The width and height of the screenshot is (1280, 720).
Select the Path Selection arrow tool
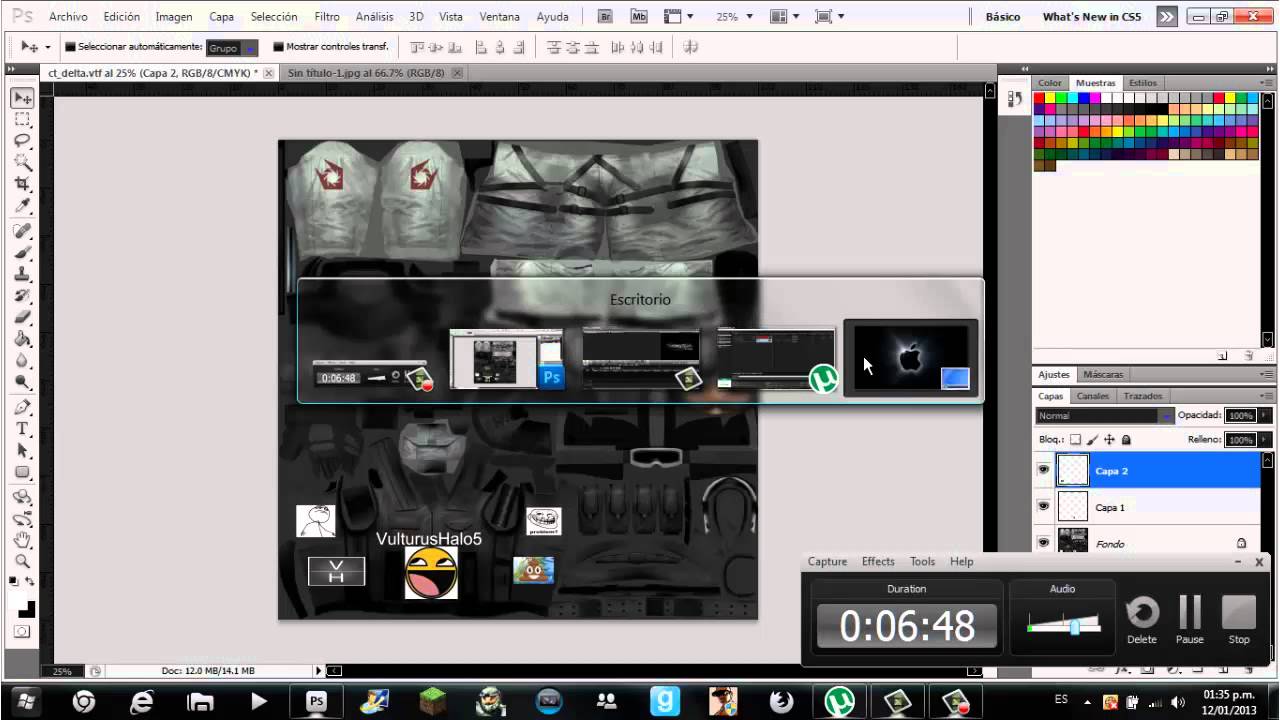point(22,451)
